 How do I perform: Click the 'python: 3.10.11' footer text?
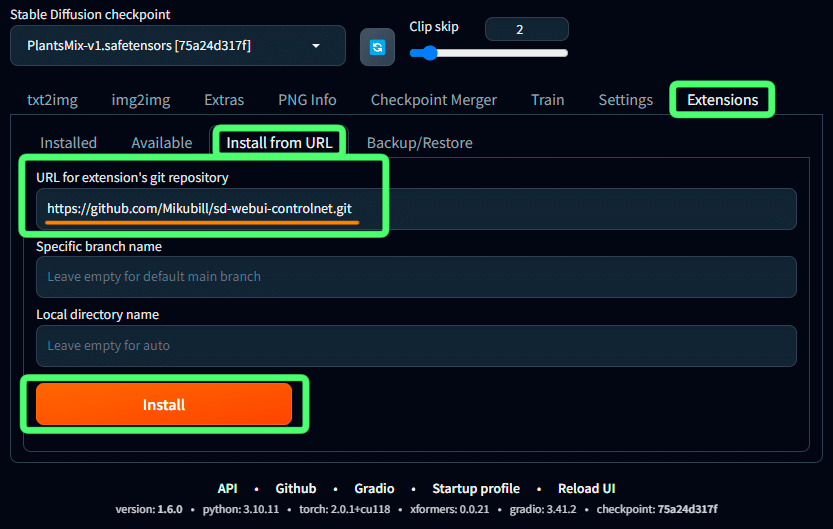pyautogui.click(x=241, y=509)
